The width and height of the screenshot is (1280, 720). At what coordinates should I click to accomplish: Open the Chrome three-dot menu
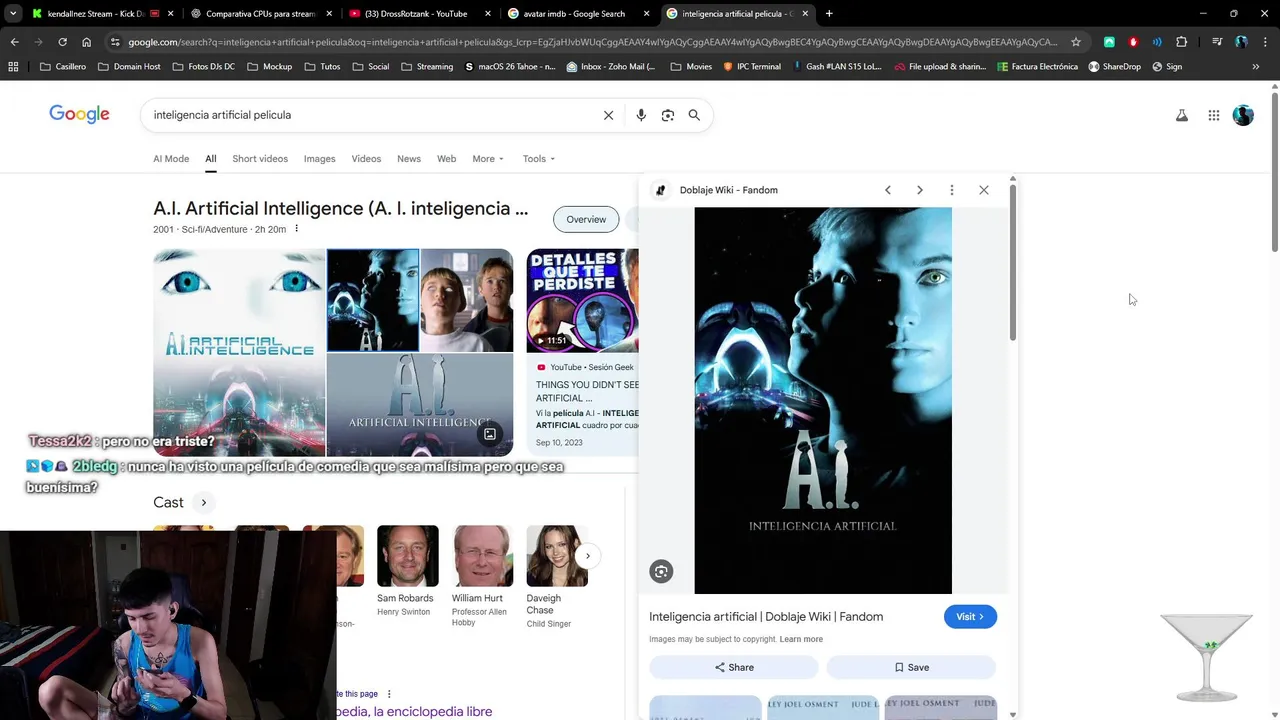(1265, 42)
